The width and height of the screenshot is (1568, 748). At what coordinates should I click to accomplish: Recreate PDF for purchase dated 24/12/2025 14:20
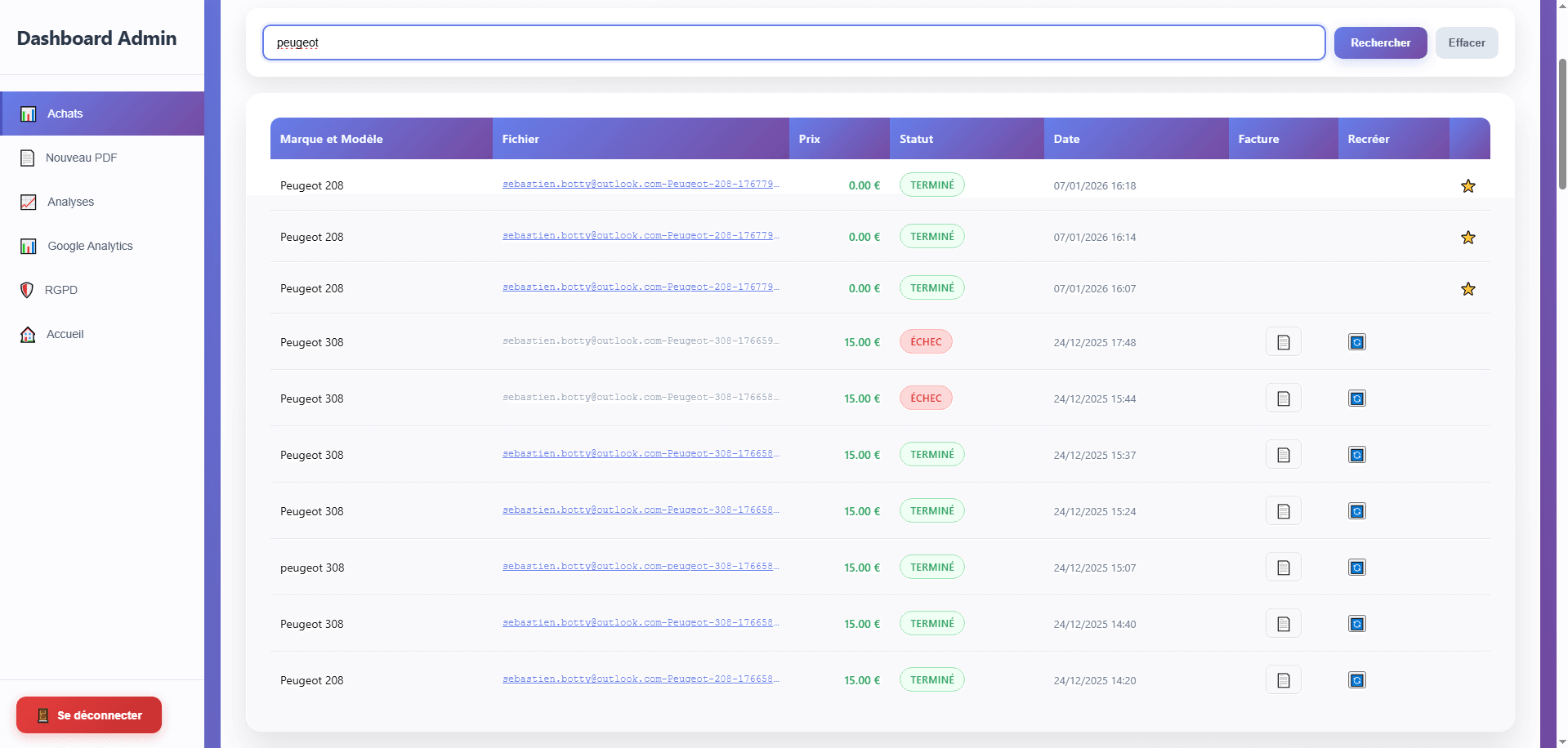1356,680
